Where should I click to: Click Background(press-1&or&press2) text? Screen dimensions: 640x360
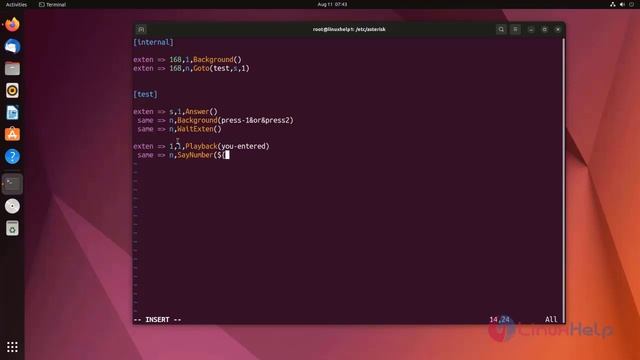point(236,120)
